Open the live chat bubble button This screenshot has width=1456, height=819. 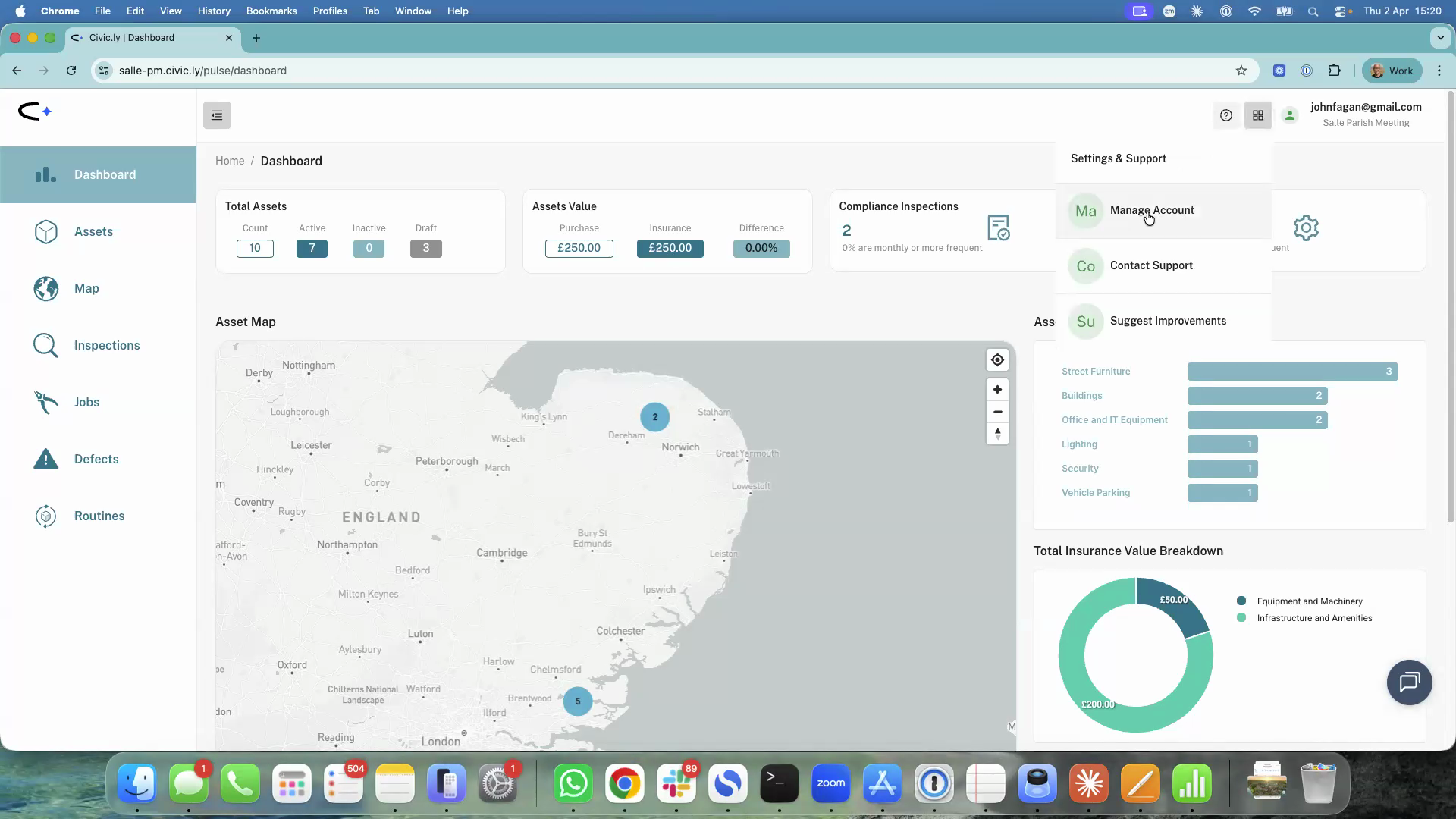1409,682
